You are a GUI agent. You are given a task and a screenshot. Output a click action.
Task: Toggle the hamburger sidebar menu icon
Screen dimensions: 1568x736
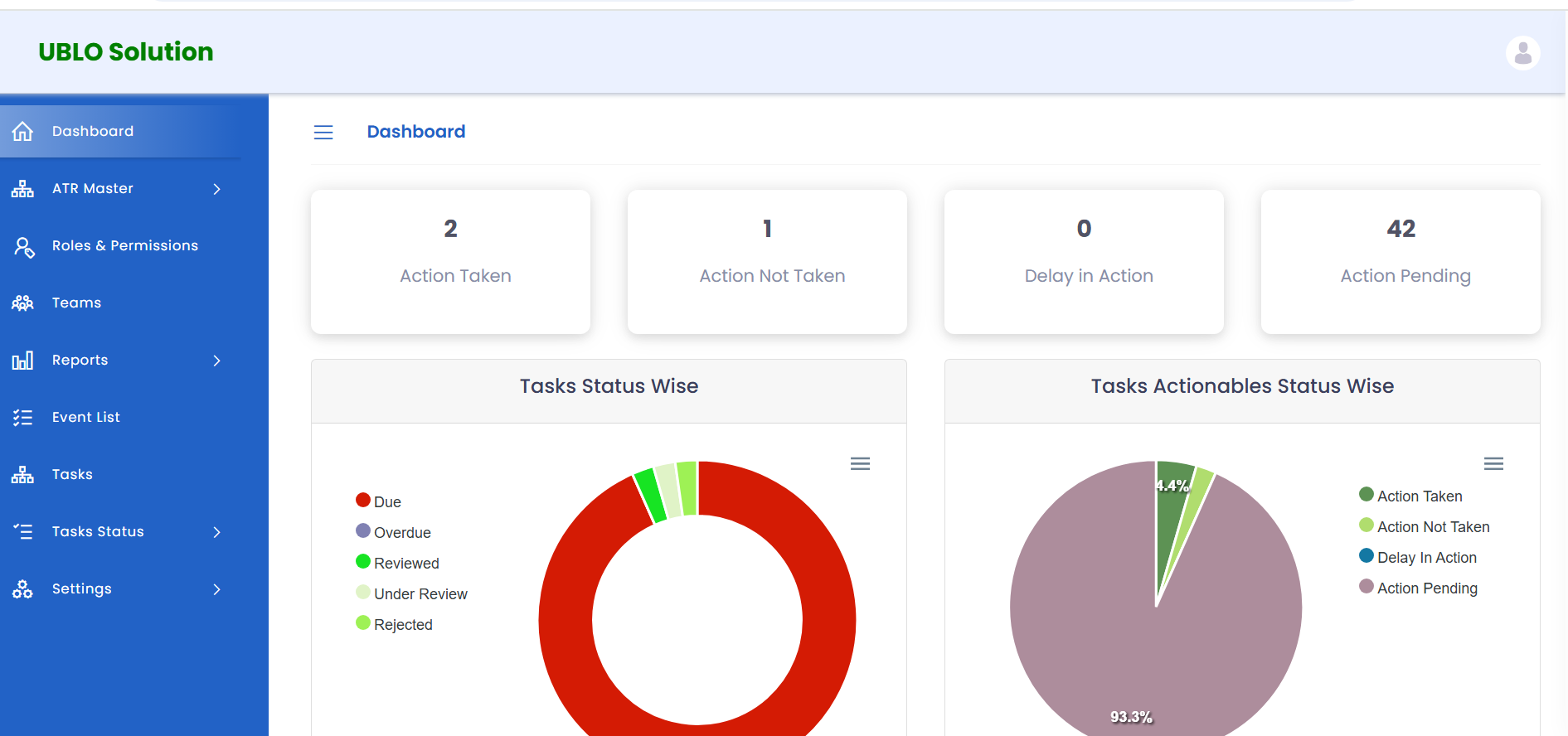point(323,133)
